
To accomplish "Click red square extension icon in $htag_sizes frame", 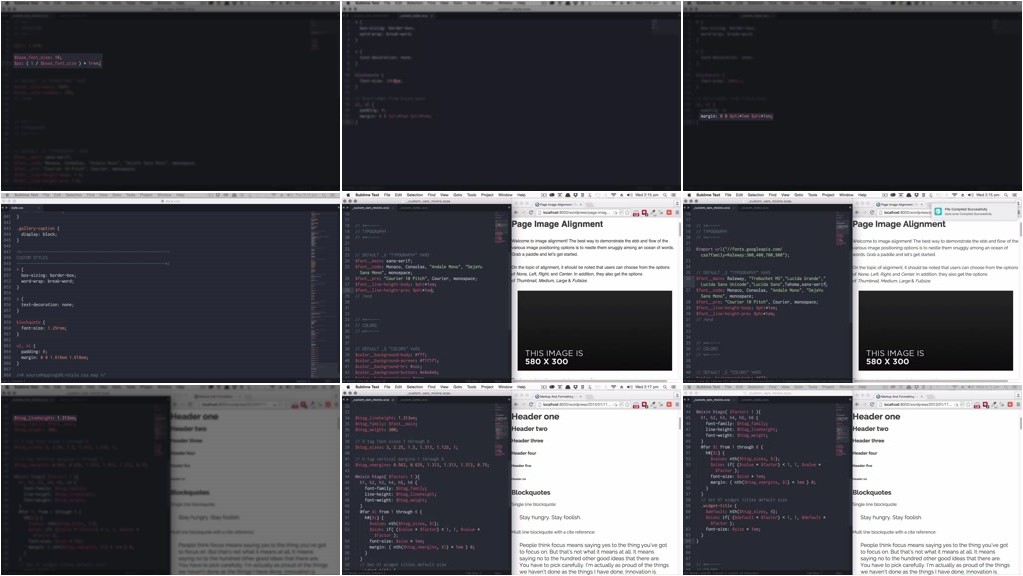I will point(669,405).
